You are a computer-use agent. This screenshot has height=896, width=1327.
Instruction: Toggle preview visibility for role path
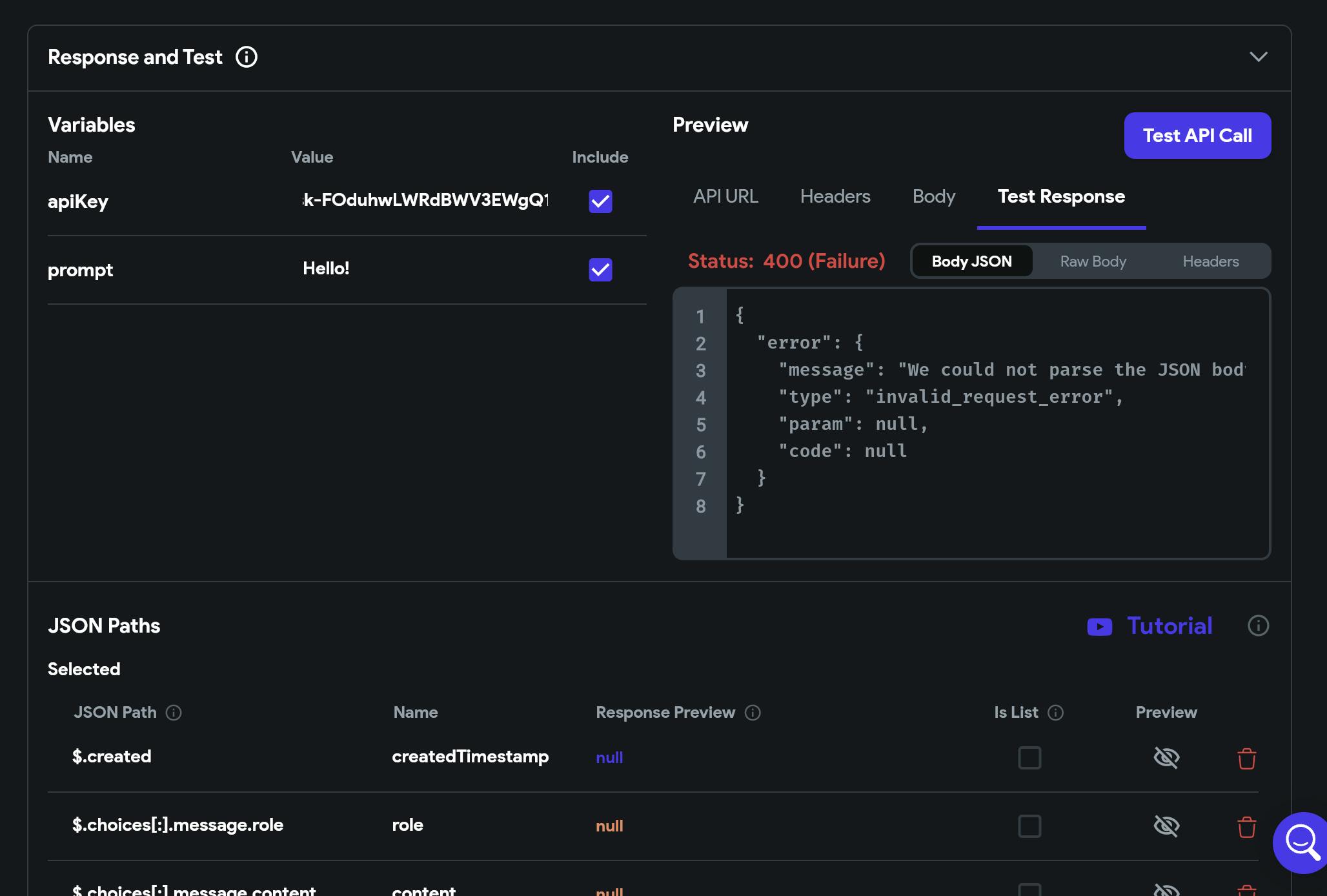[1166, 826]
